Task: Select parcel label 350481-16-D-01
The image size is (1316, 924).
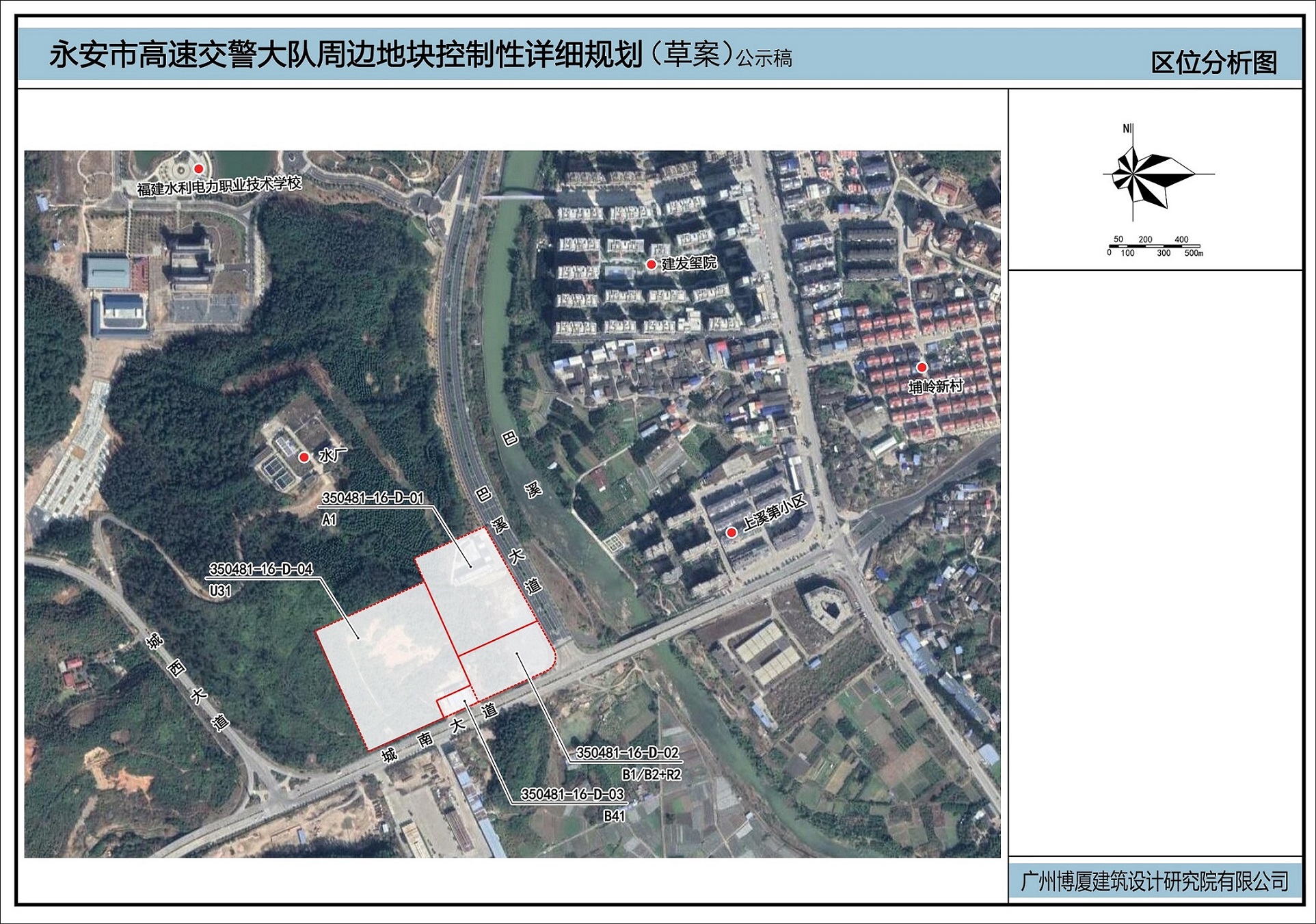Action: pos(373,498)
